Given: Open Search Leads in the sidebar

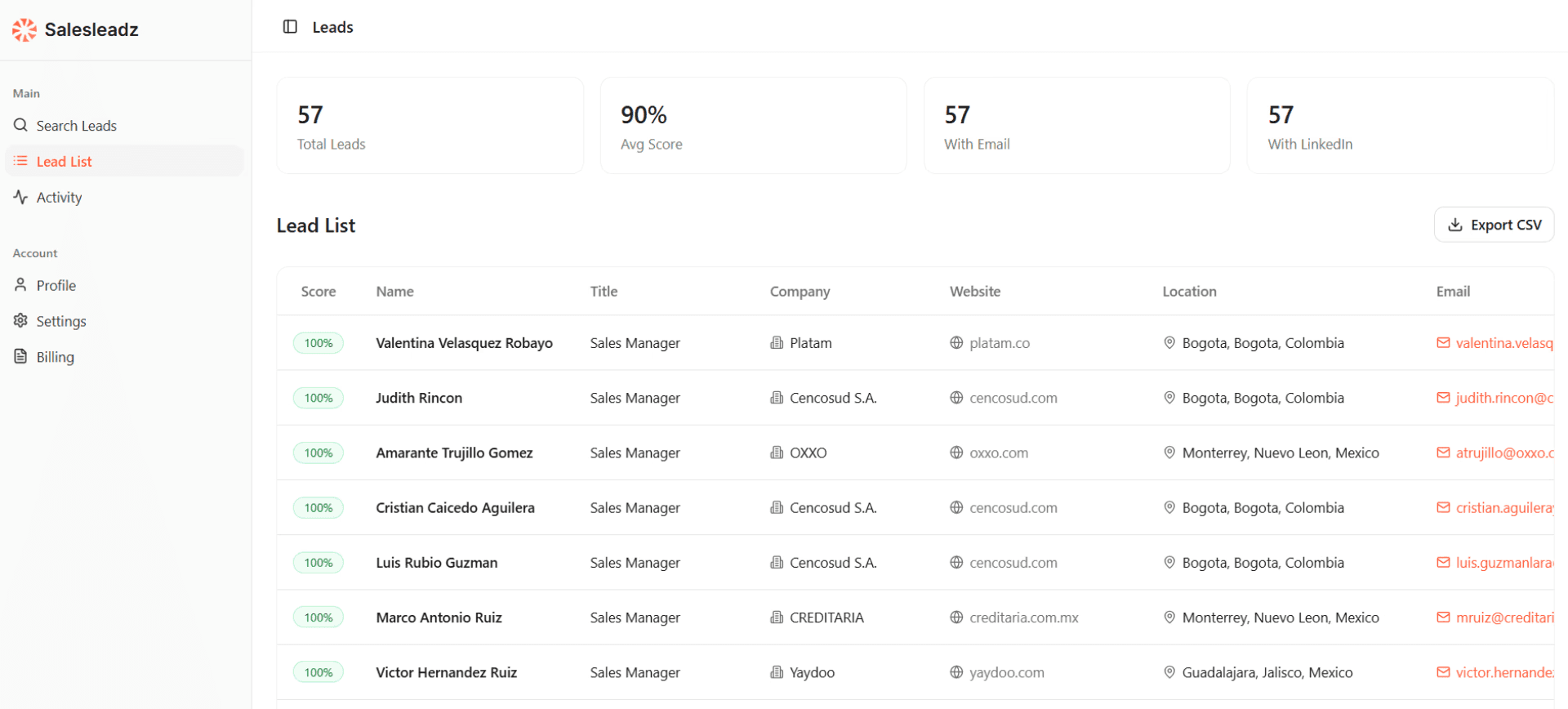Looking at the screenshot, I should coord(125,126).
